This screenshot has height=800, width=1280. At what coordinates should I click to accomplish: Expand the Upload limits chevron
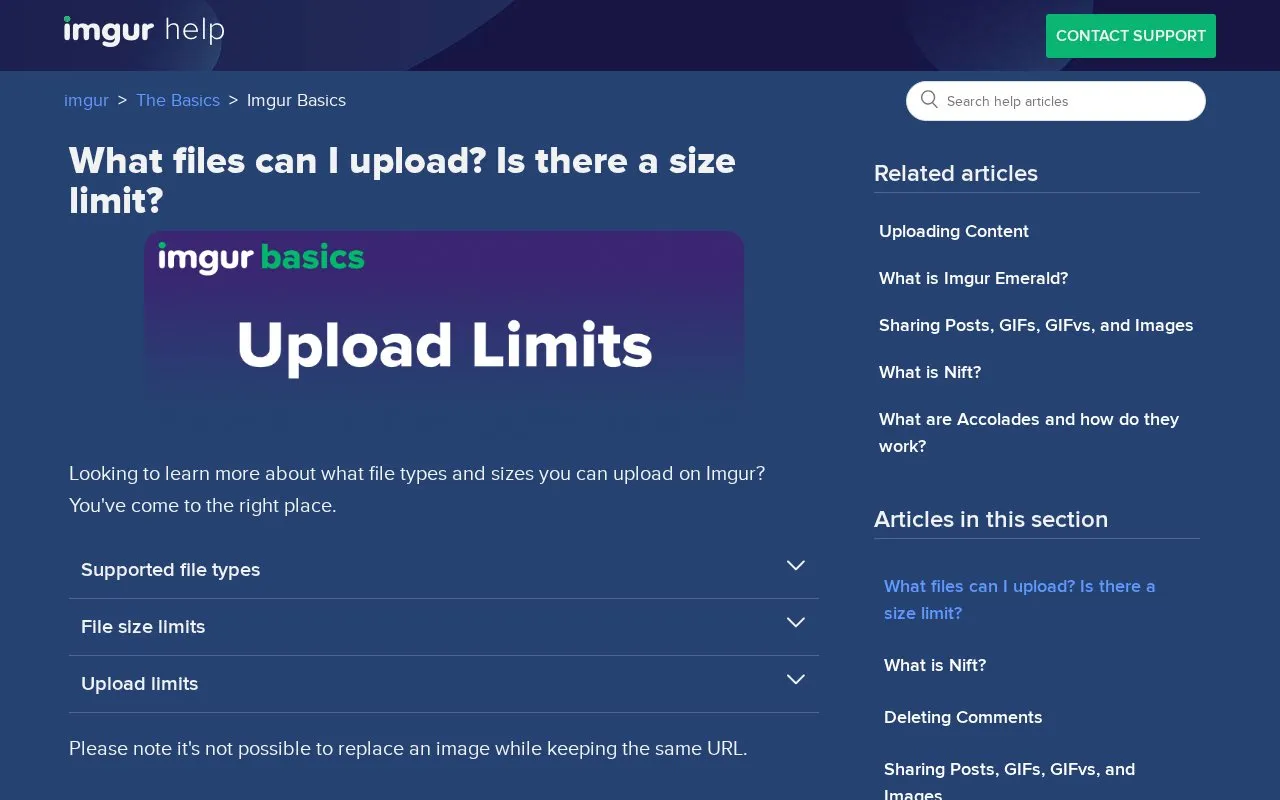click(796, 680)
